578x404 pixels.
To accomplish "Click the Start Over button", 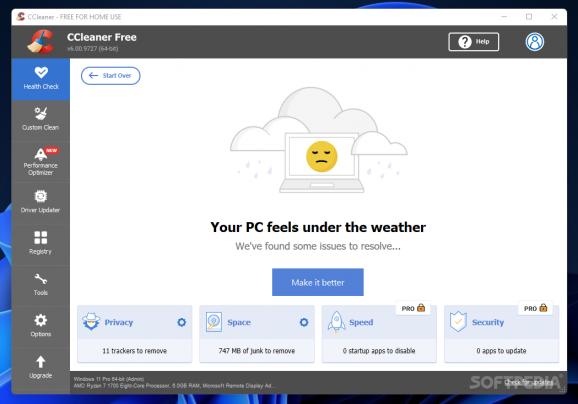I will 111,76.
